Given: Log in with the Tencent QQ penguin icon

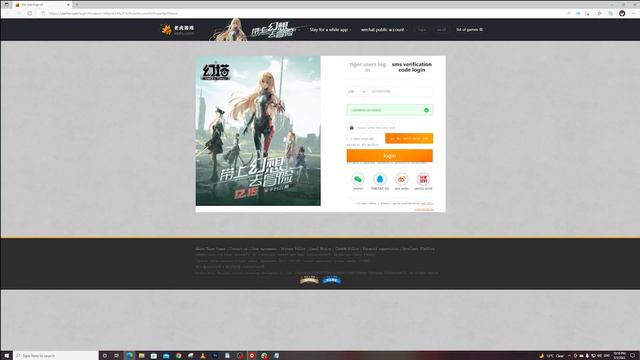Looking at the screenshot, I should pyautogui.click(x=380, y=179).
